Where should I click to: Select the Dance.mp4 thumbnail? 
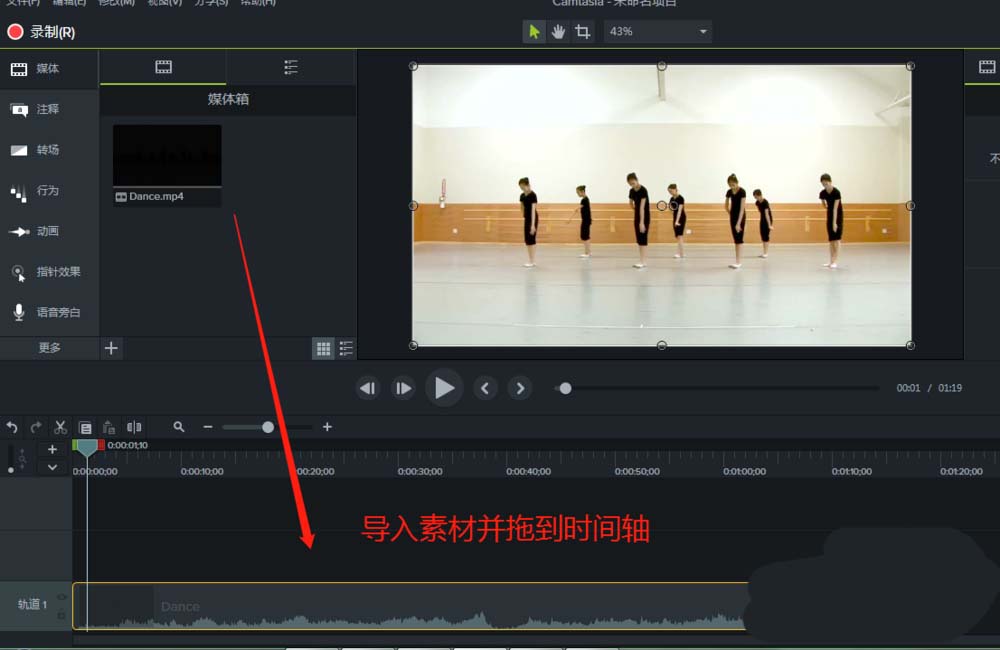coord(167,155)
